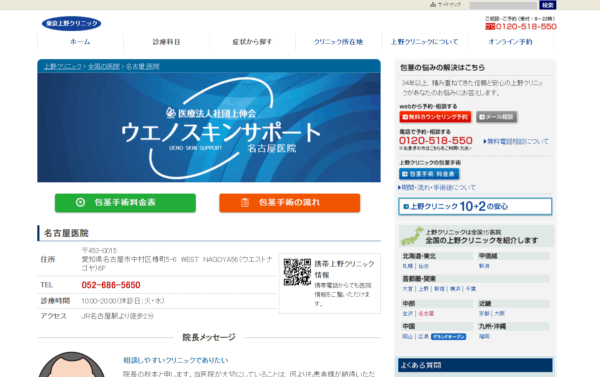Click the target icon on green button
The image size is (600, 377).
(80, 202)
